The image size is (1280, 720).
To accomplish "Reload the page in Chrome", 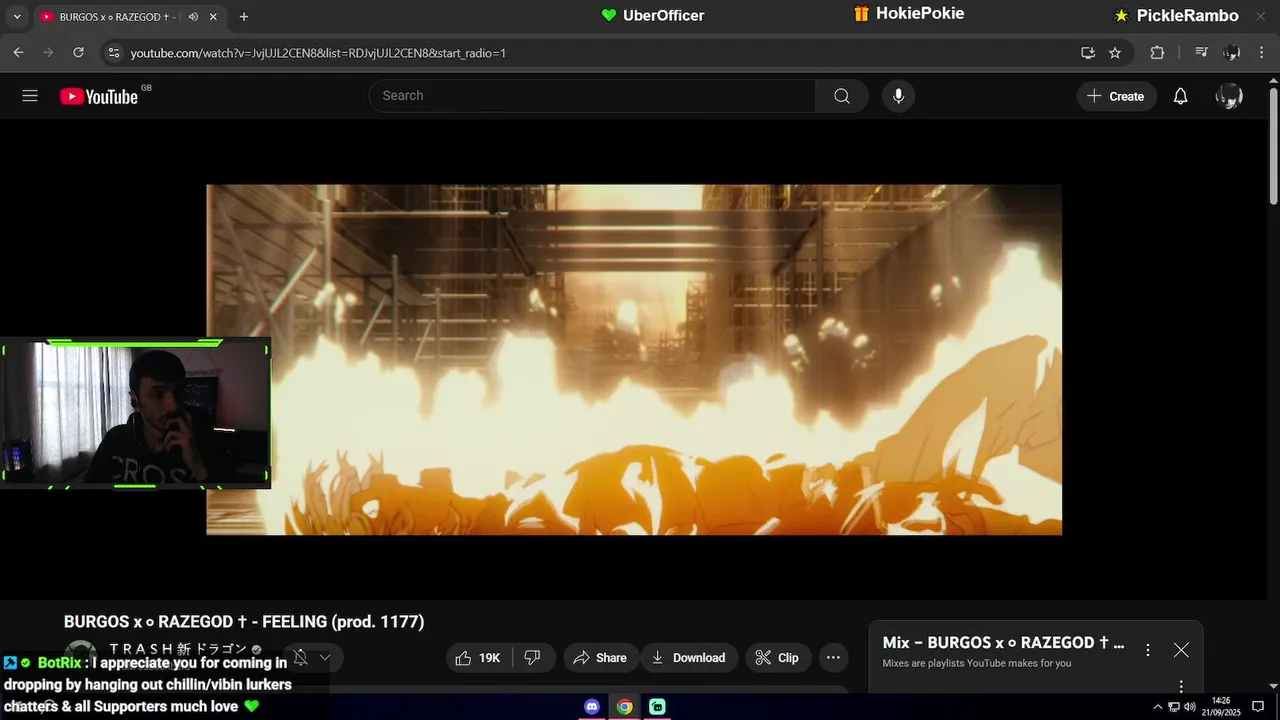I will (x=78, y=53).
